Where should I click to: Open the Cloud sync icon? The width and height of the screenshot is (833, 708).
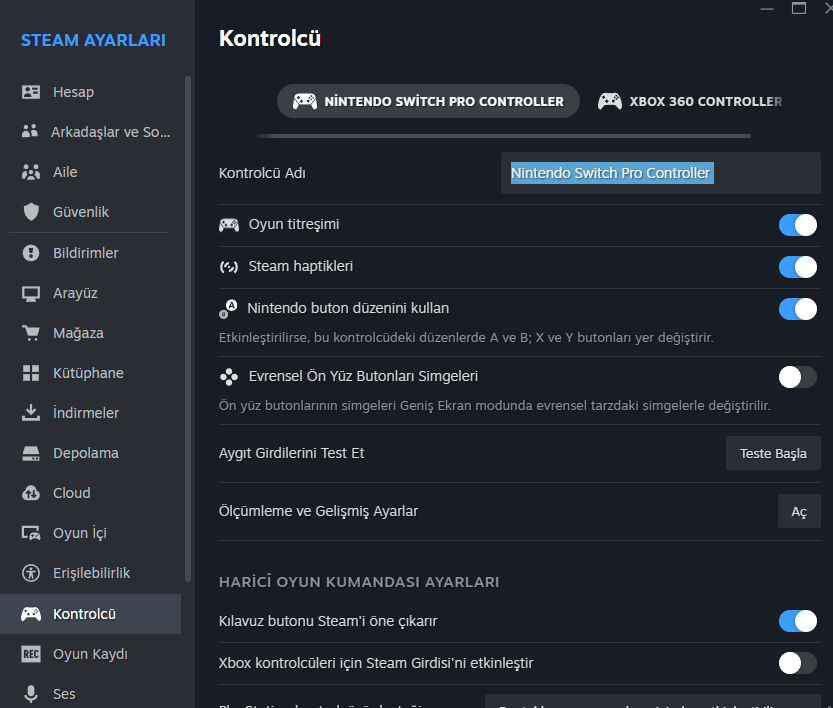pyautogui.click(x=31, y=493)
